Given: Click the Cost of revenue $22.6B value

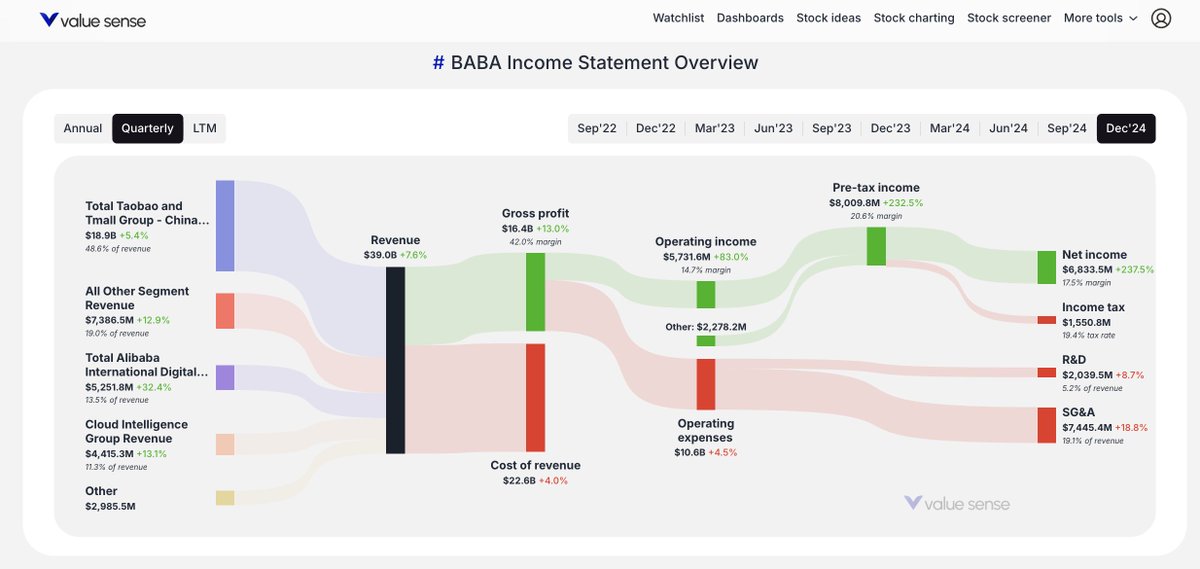Looking at the screenshot, I should tap(520, 481).
